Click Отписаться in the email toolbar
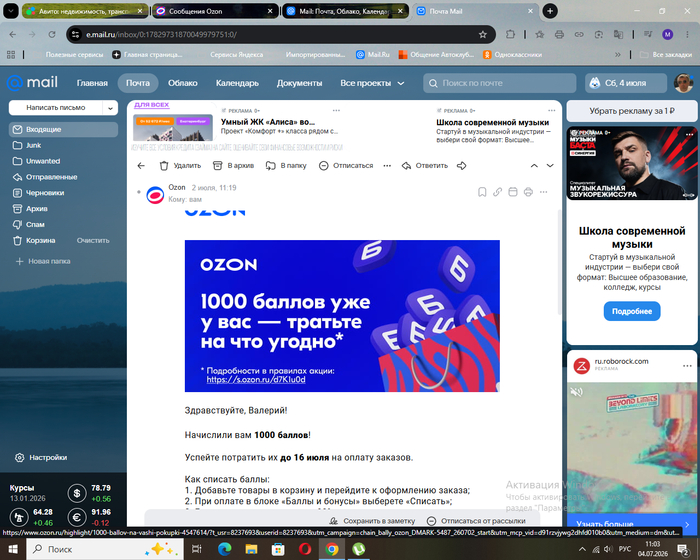Viewport: 700px width, 560px height. click(x=346, y=166)
